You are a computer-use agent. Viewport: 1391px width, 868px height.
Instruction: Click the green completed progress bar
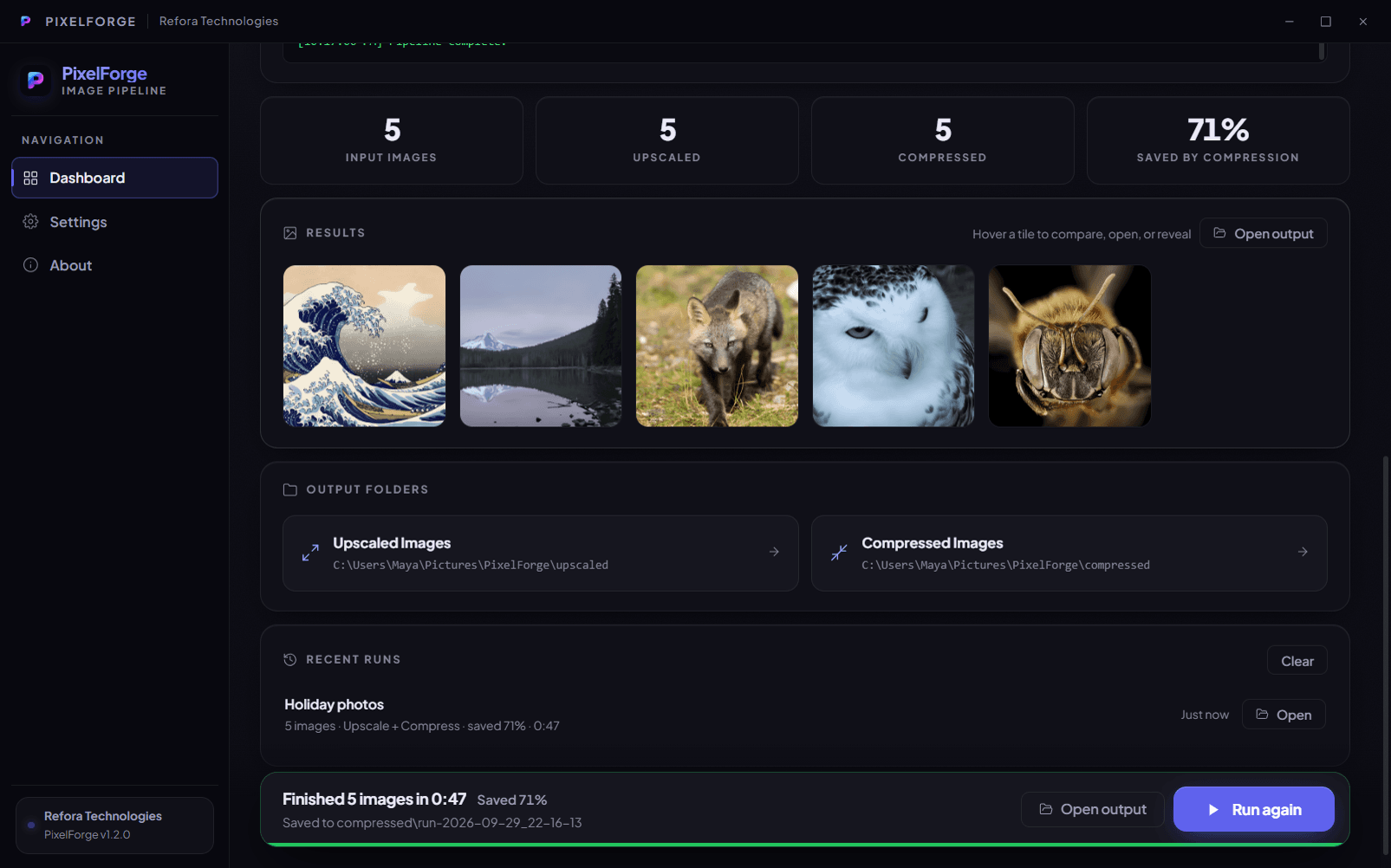(x=805, y=844)
